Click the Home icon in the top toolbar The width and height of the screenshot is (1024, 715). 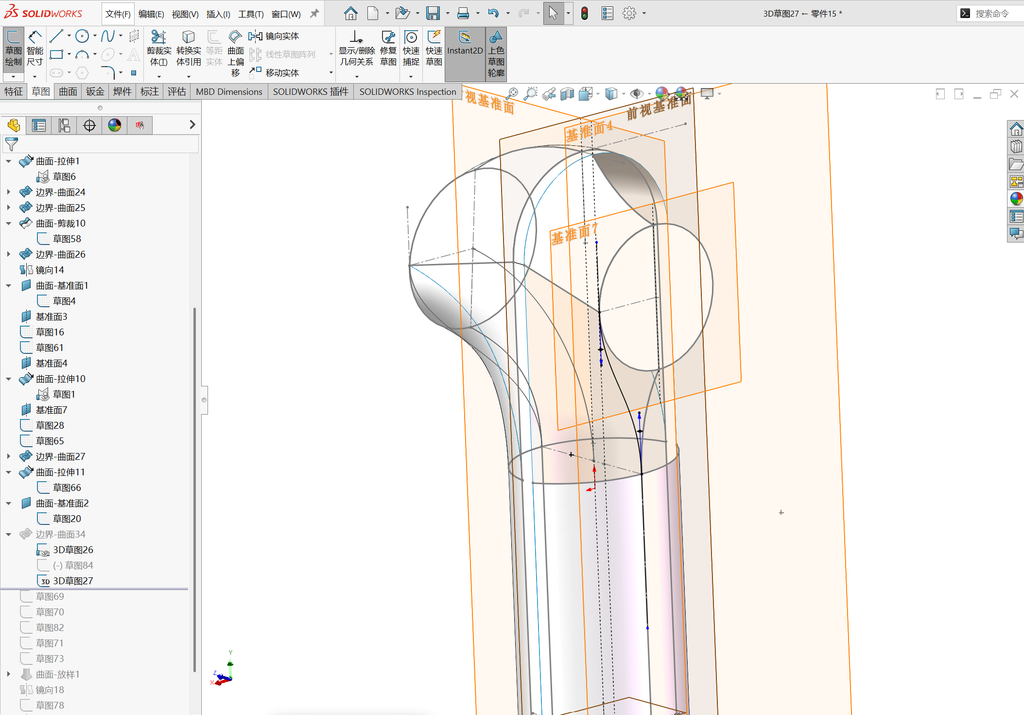pyautogui.click(x=351, y=13)
